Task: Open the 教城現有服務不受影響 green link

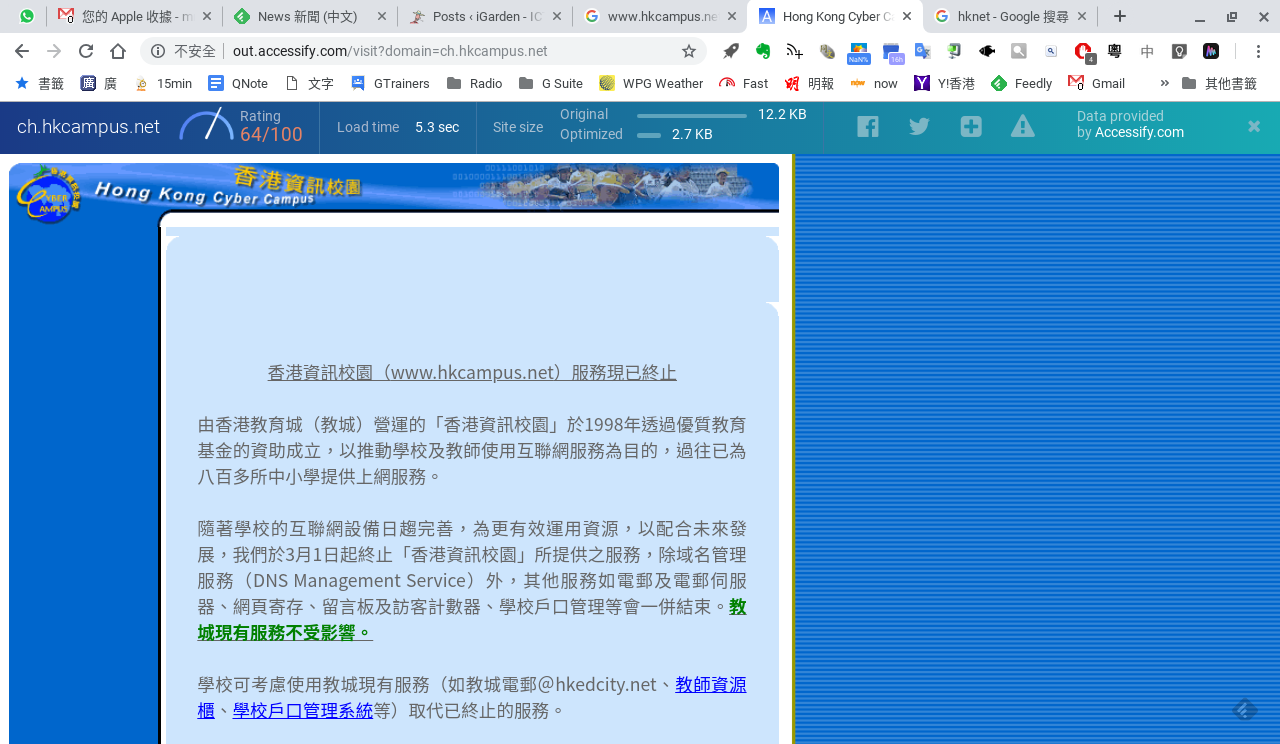Action: tap(472, 619)
